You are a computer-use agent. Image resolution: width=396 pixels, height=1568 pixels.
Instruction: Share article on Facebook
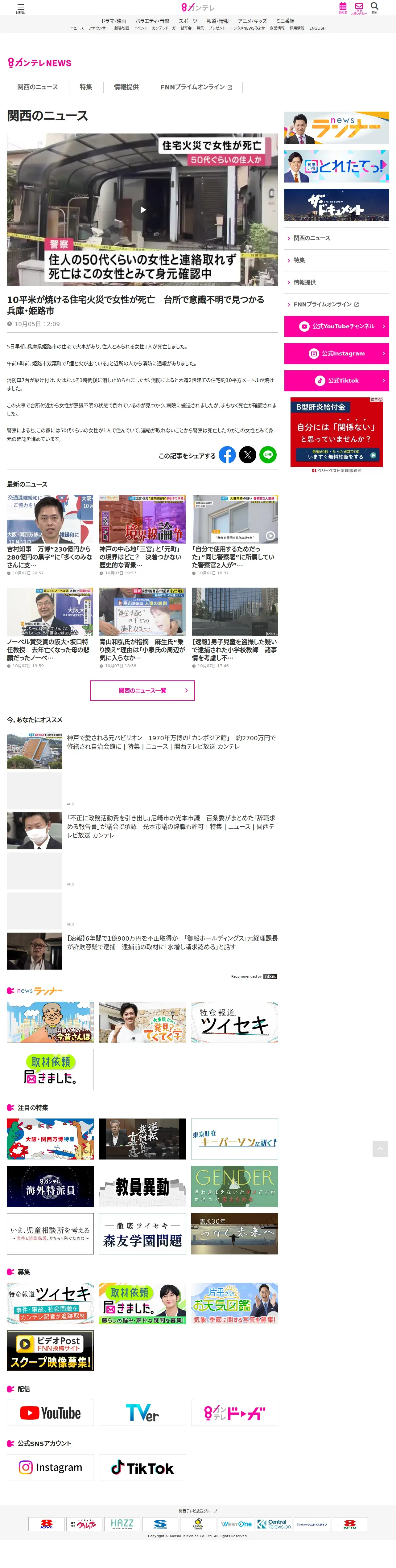click(227, 455)
